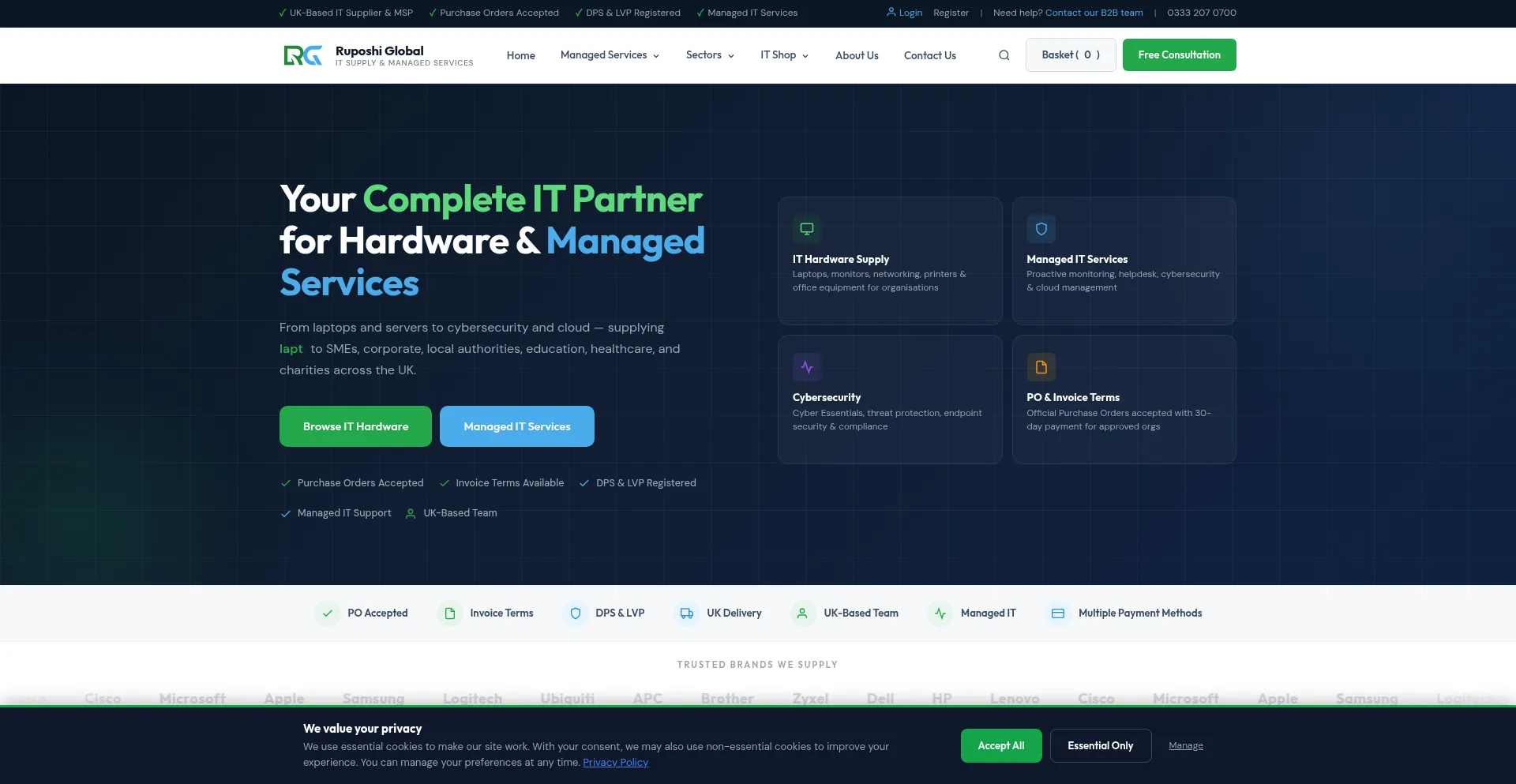1516x784 pixels.
Task: Open the Managed Services menu
Action: 610,55
